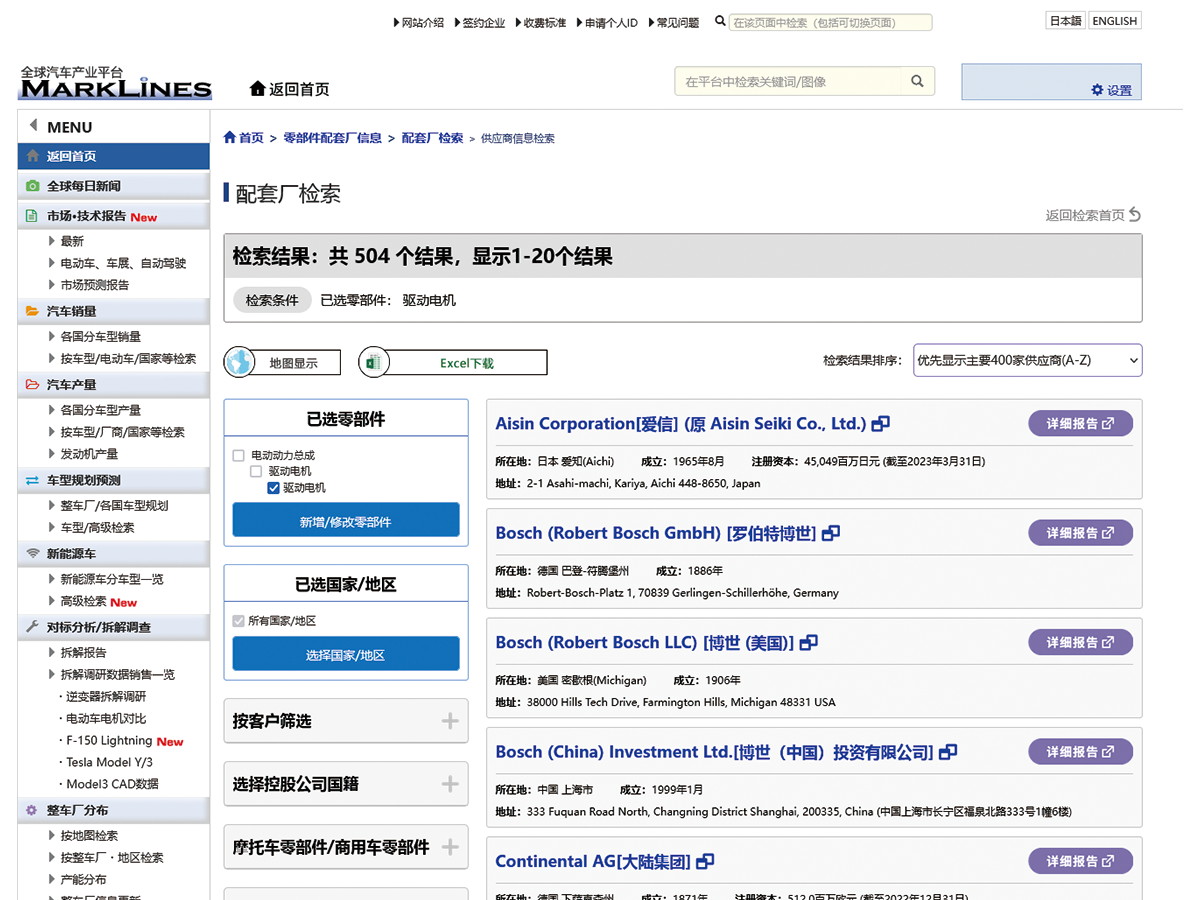Click the window icon next to Bosch GmbH

pyautogui.click(x=831, y=534)
